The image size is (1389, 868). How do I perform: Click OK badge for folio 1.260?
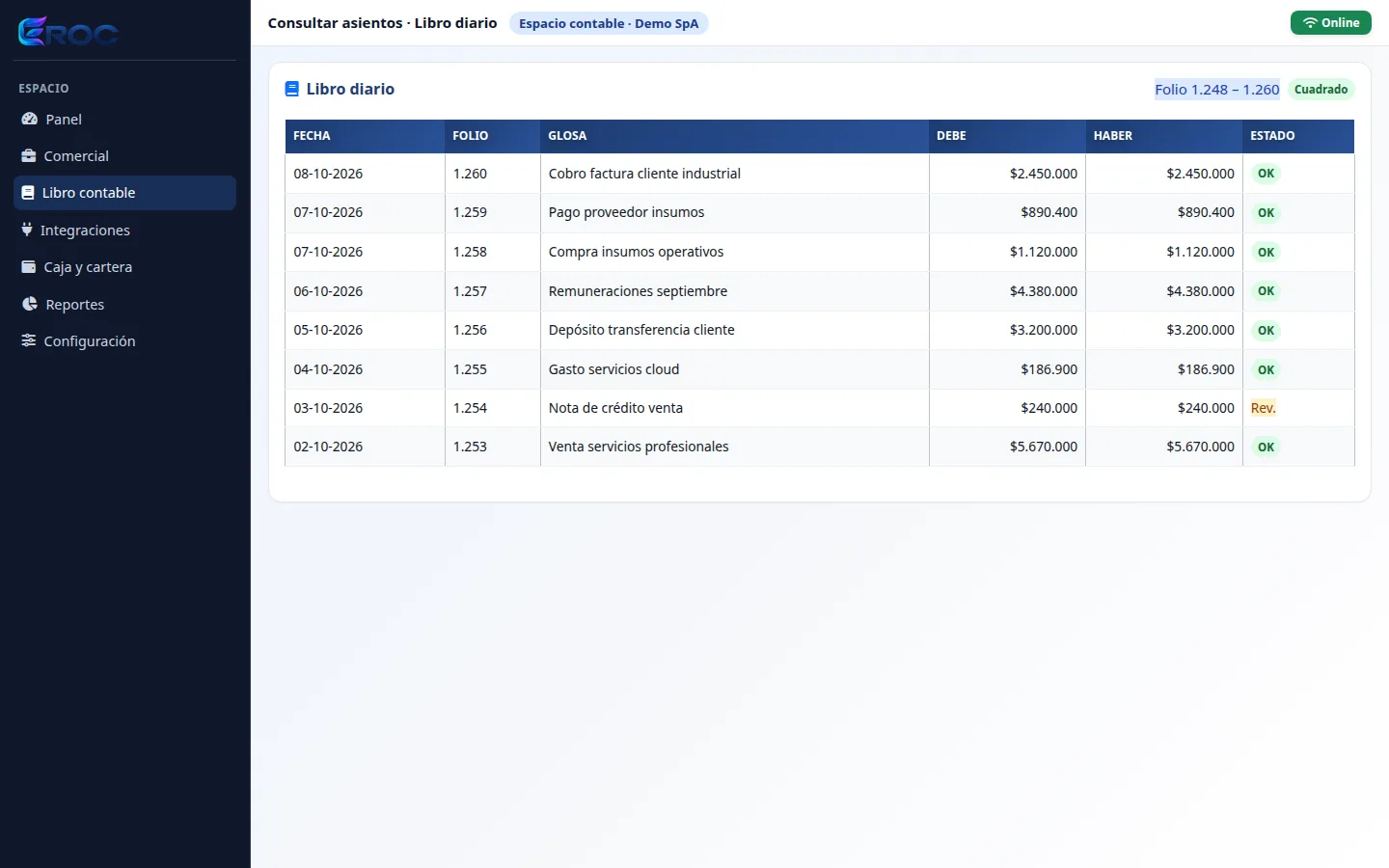click(1266, 174)
